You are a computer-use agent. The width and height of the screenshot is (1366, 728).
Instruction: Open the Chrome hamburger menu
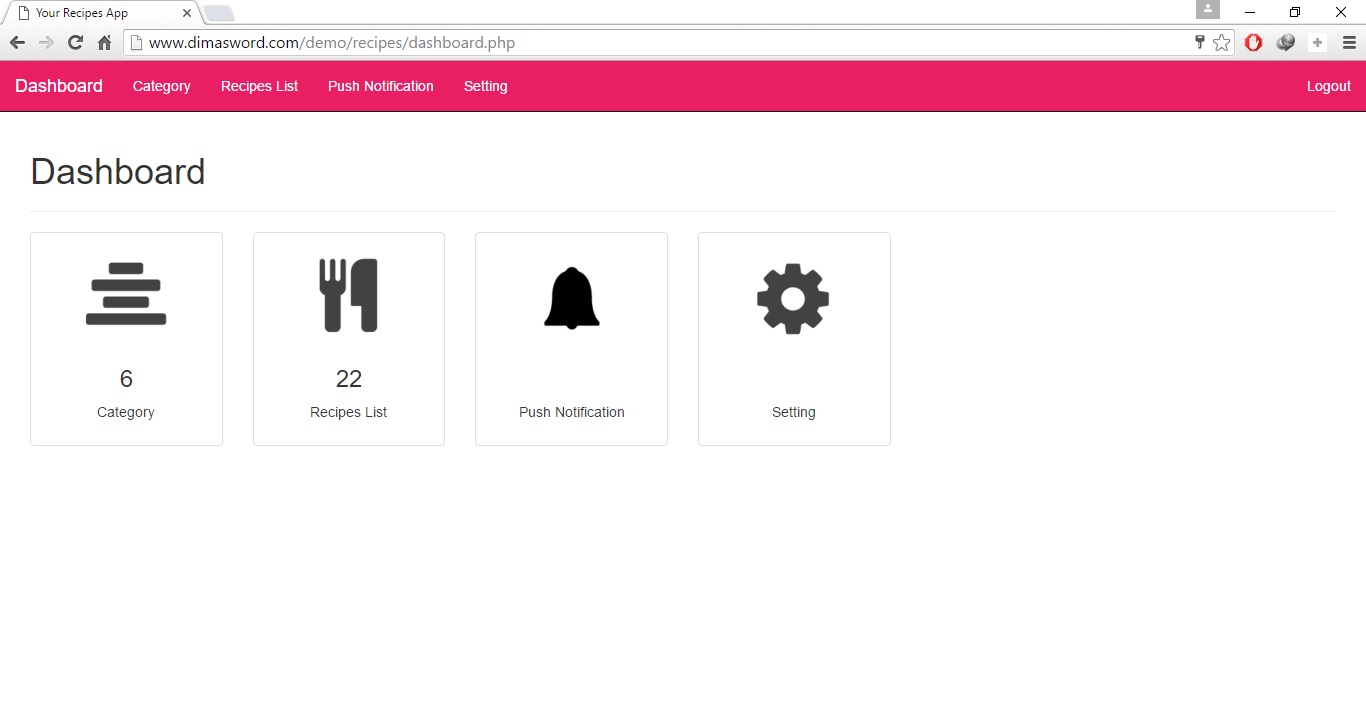point(1349,43)
